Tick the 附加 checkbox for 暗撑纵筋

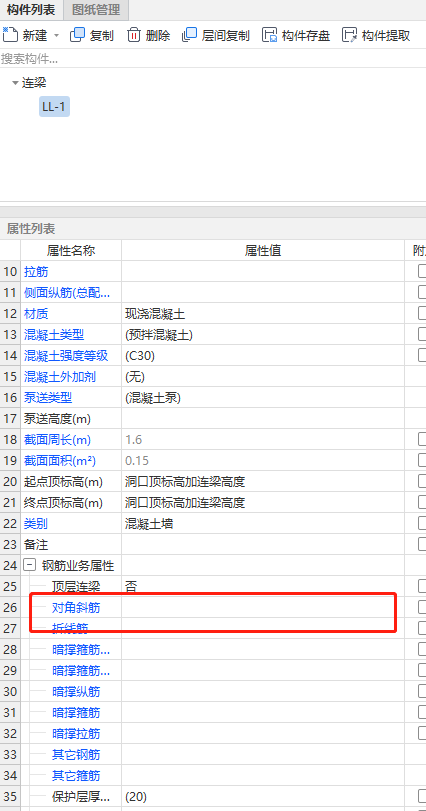pos(422,691)
